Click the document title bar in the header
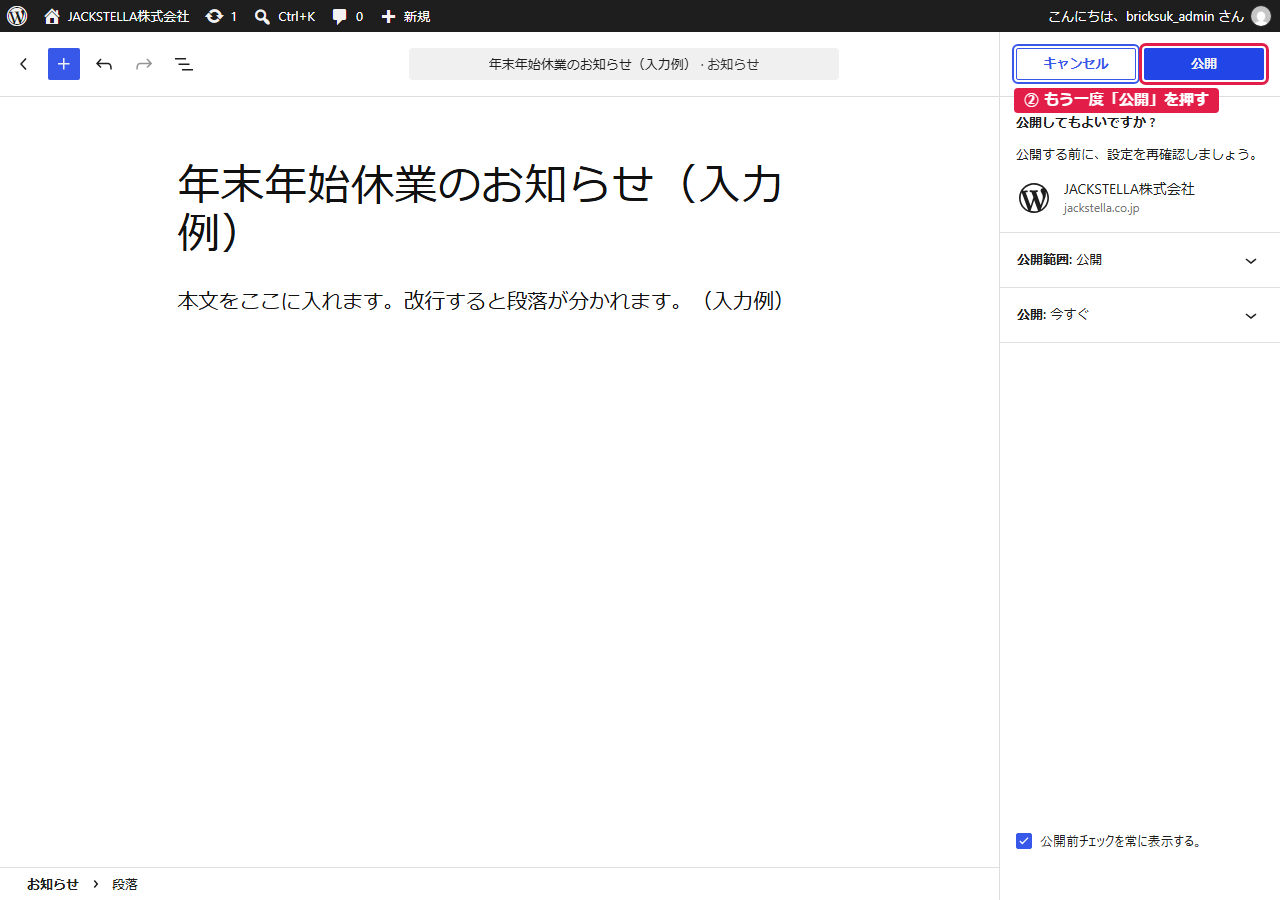This screenshot has height=900, width=1280. pyautogui.click(x=624, y=64)
